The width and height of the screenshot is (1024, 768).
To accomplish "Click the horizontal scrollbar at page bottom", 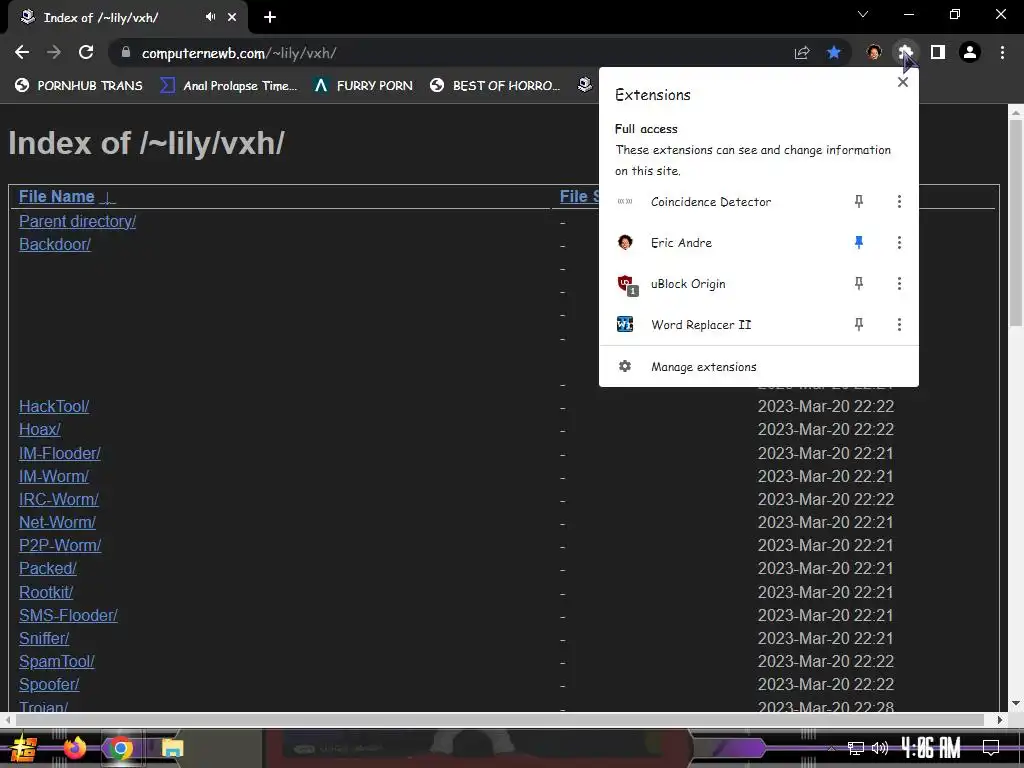I will [x=500, y=720].
